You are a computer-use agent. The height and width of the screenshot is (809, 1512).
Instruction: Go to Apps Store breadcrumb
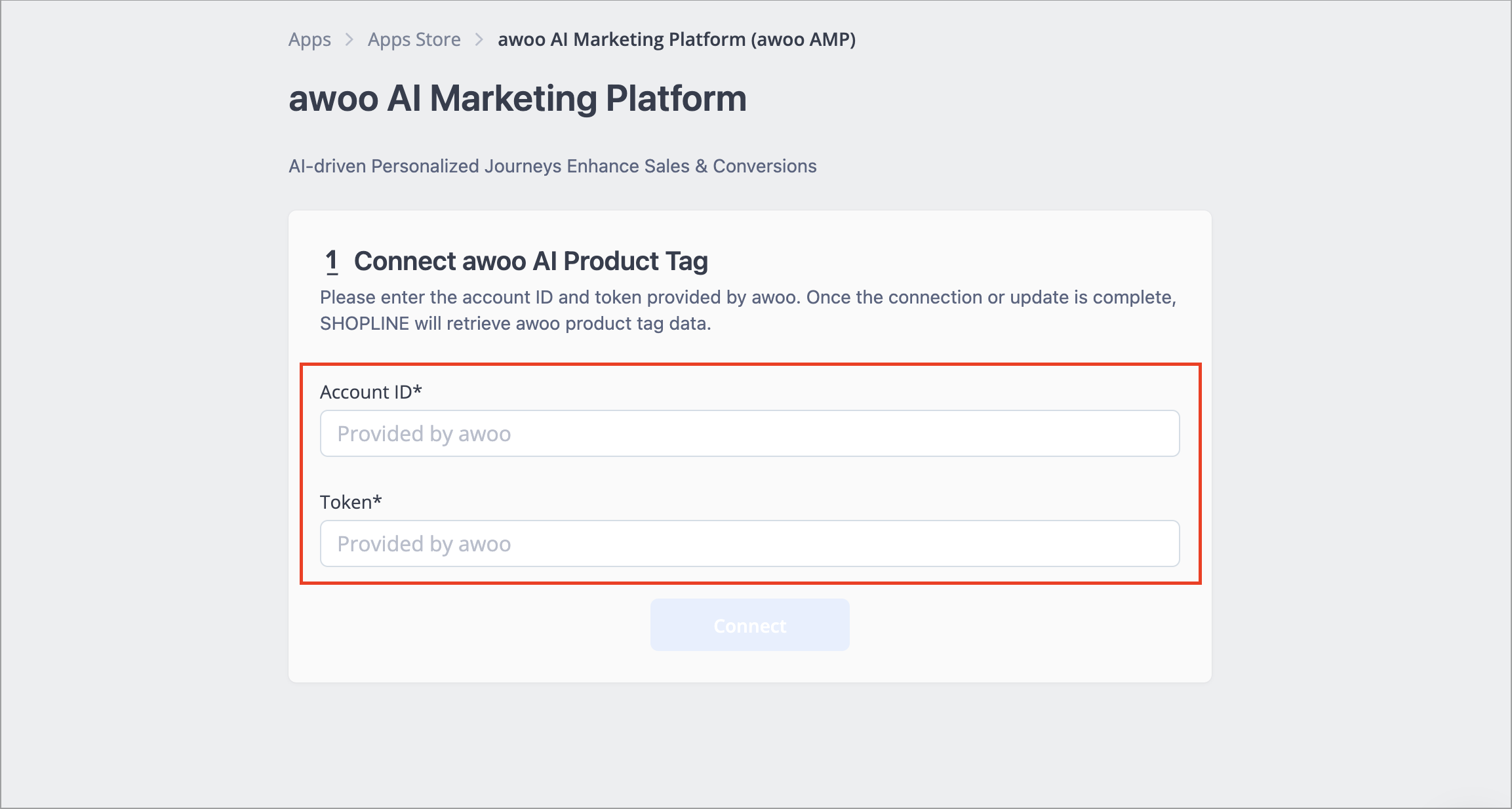(x=414, y=40)
